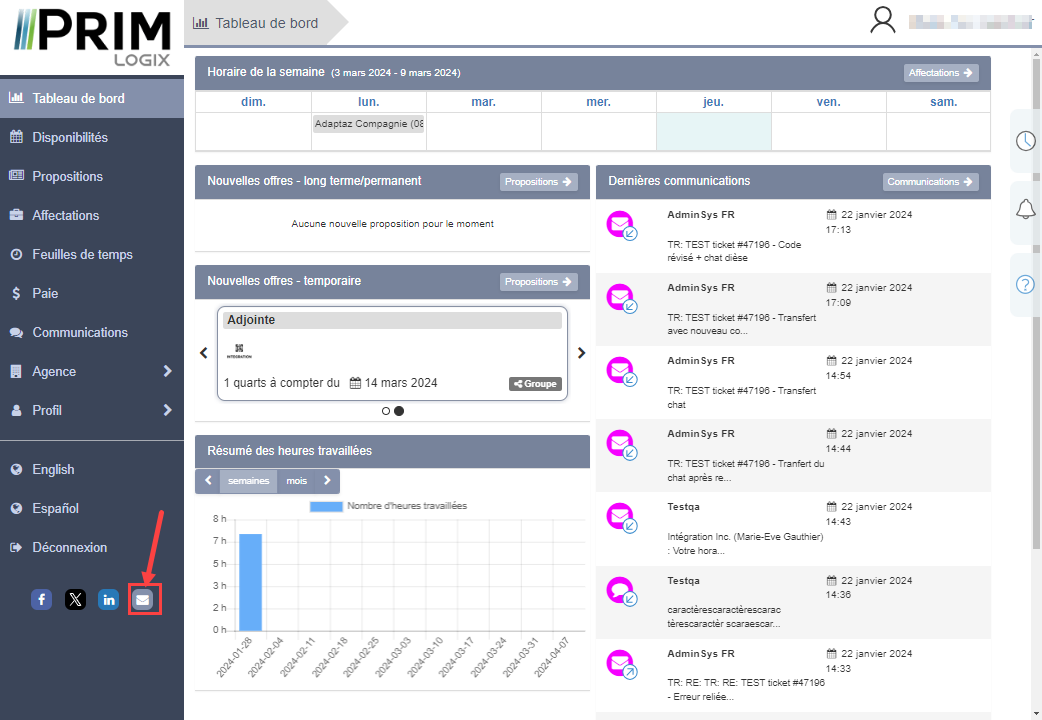
Task: Expand the Profil submenu
Action: click(92, 410)
